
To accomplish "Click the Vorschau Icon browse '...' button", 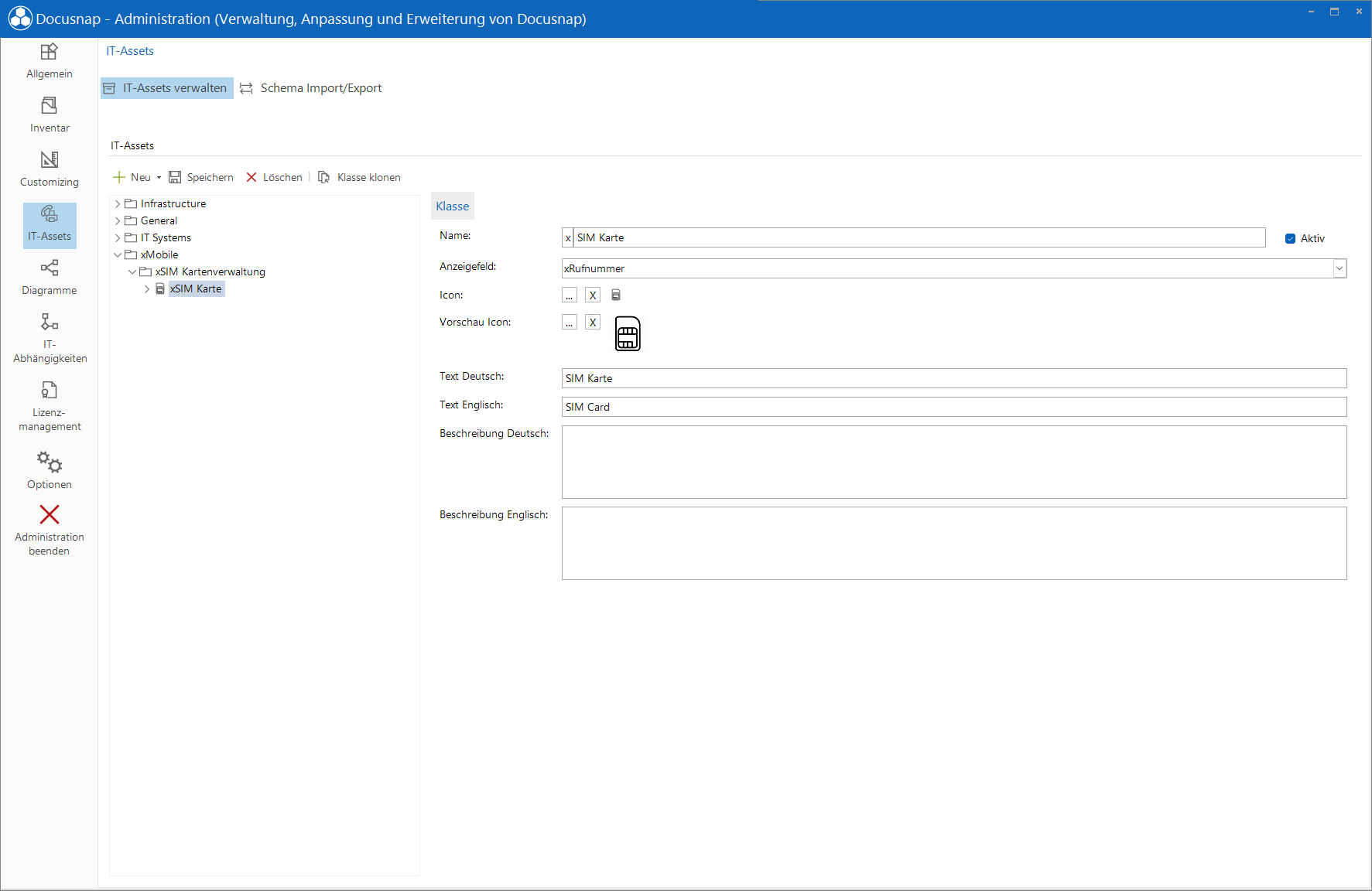I will (570, 322).
